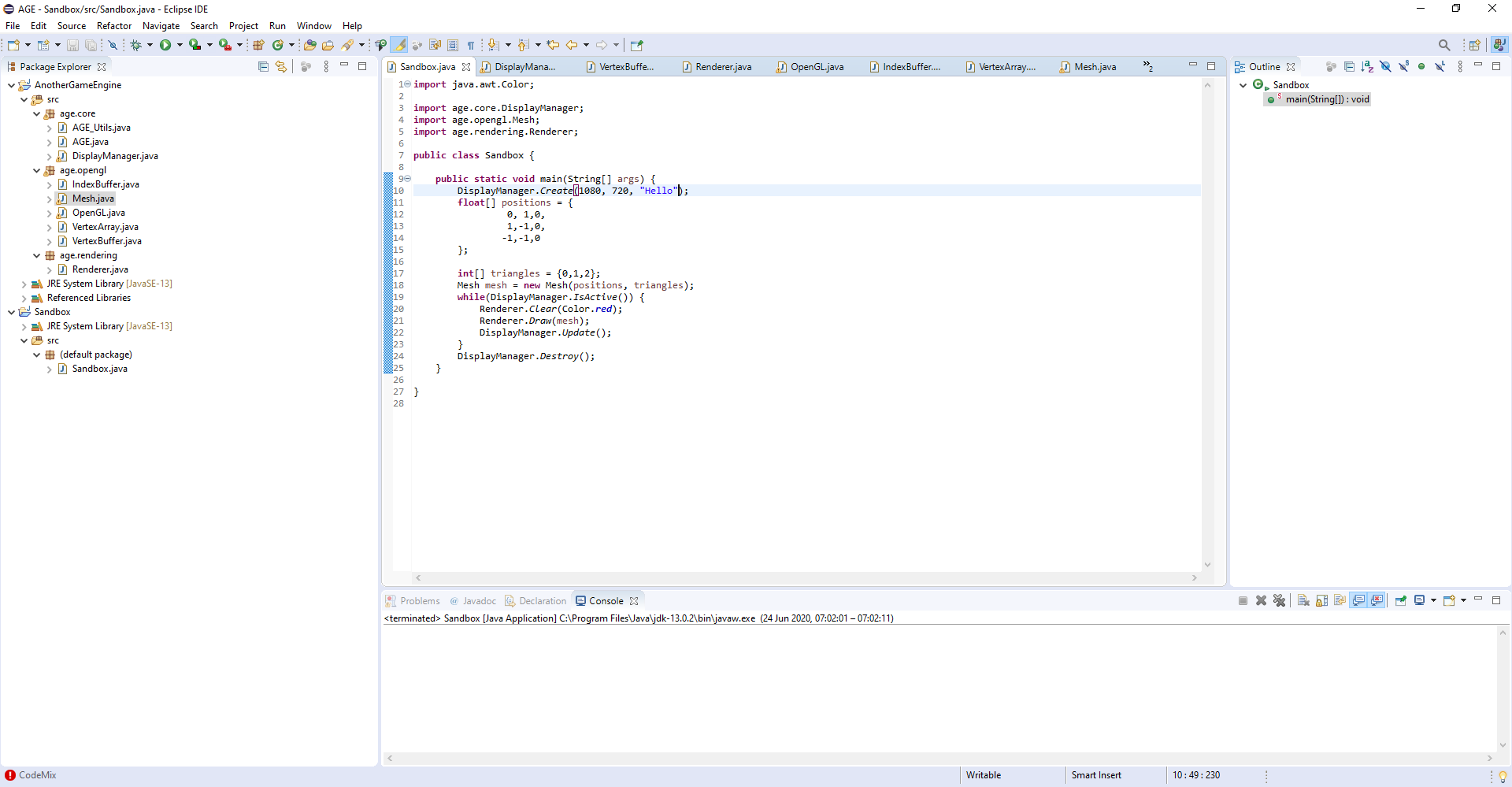The image size is (1512, 787).
Task: Open the Open Console dropdown arrow
Action: pos(1463,600)
